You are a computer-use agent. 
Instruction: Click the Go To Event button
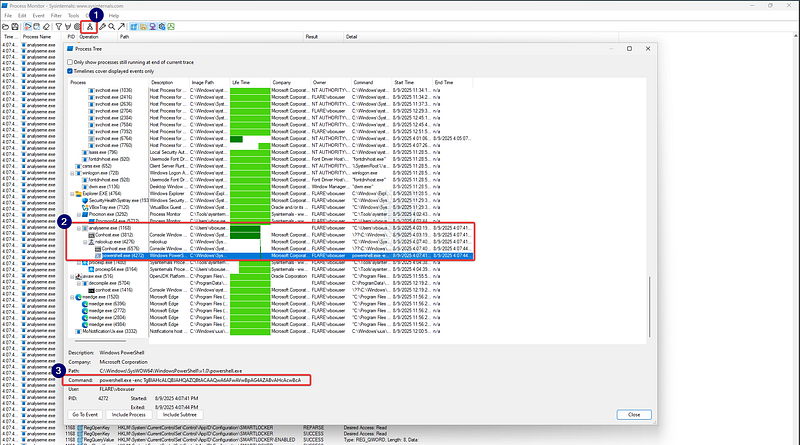click(85, 415)
